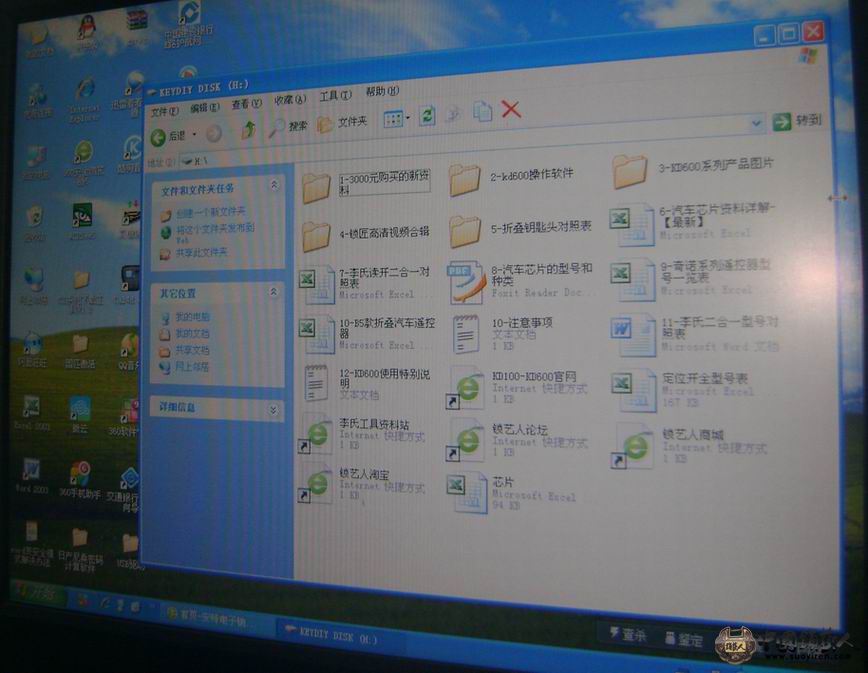Select the 定位开全型号表 Excel file
The height and width of the screenshot is (673, 868).
click(682, 391)
